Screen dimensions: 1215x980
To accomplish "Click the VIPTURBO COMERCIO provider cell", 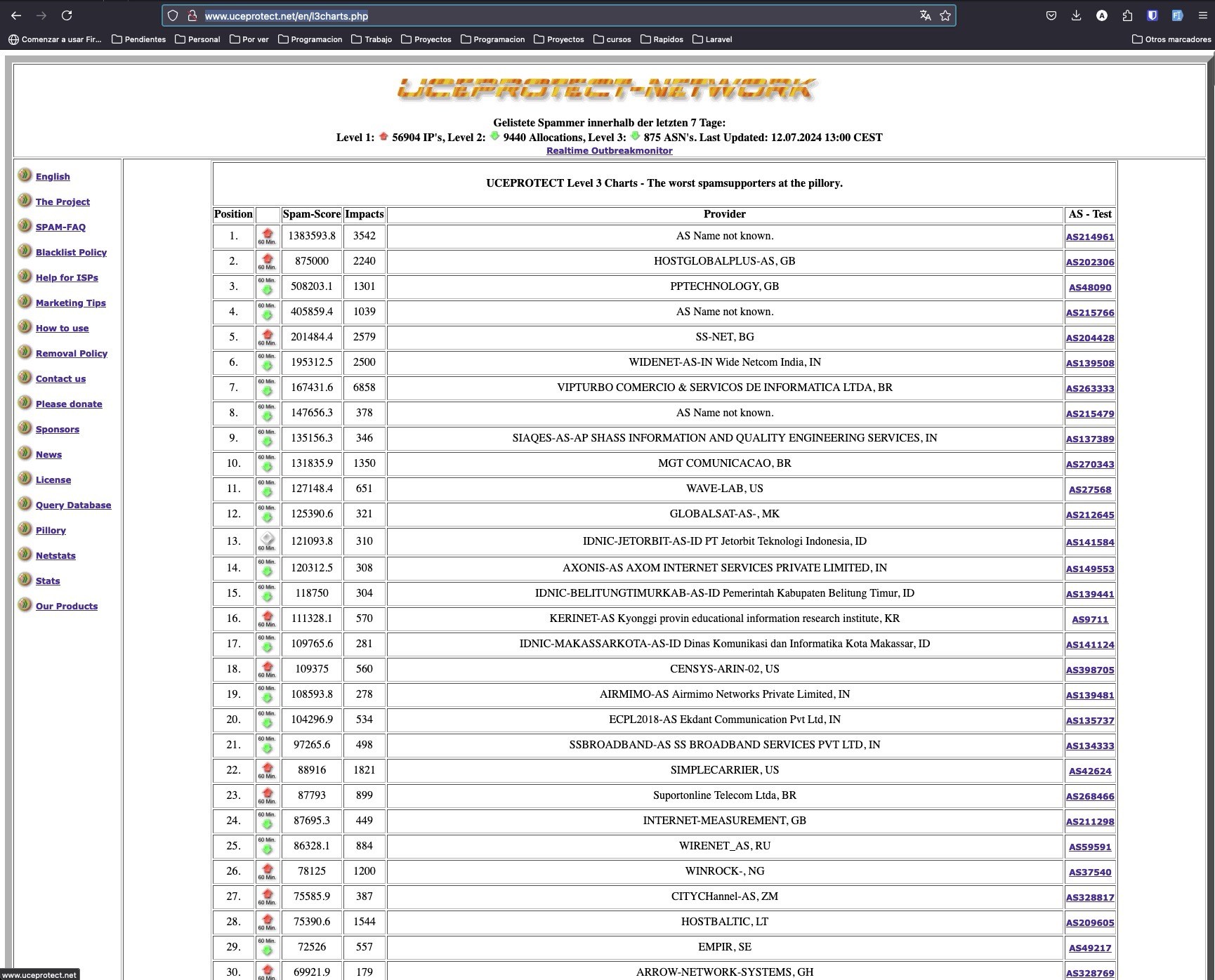I will [725, 388].
